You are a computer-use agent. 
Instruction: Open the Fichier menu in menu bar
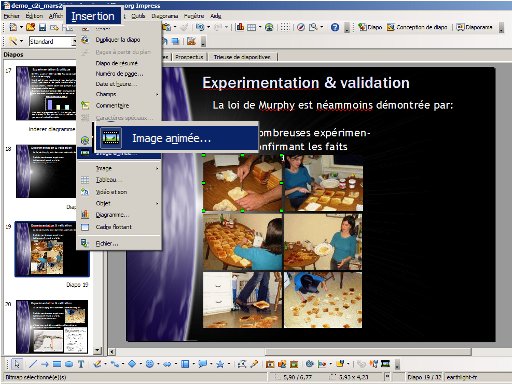pyautogui.click(x=12, y=16)
